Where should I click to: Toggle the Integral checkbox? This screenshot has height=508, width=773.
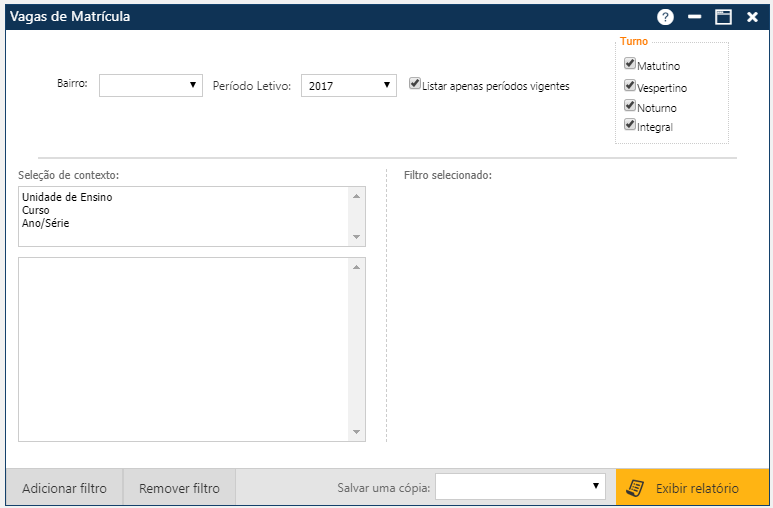pyautogui.click(x=630, y=125)
